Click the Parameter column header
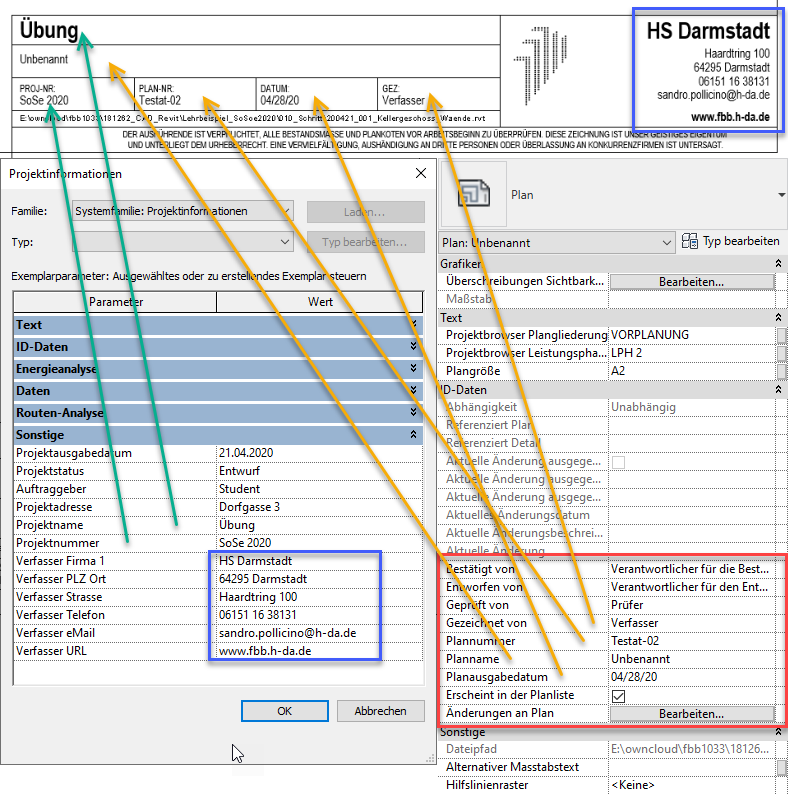The height and width of the screenshot is (794, 788). [x=115, y=302]
